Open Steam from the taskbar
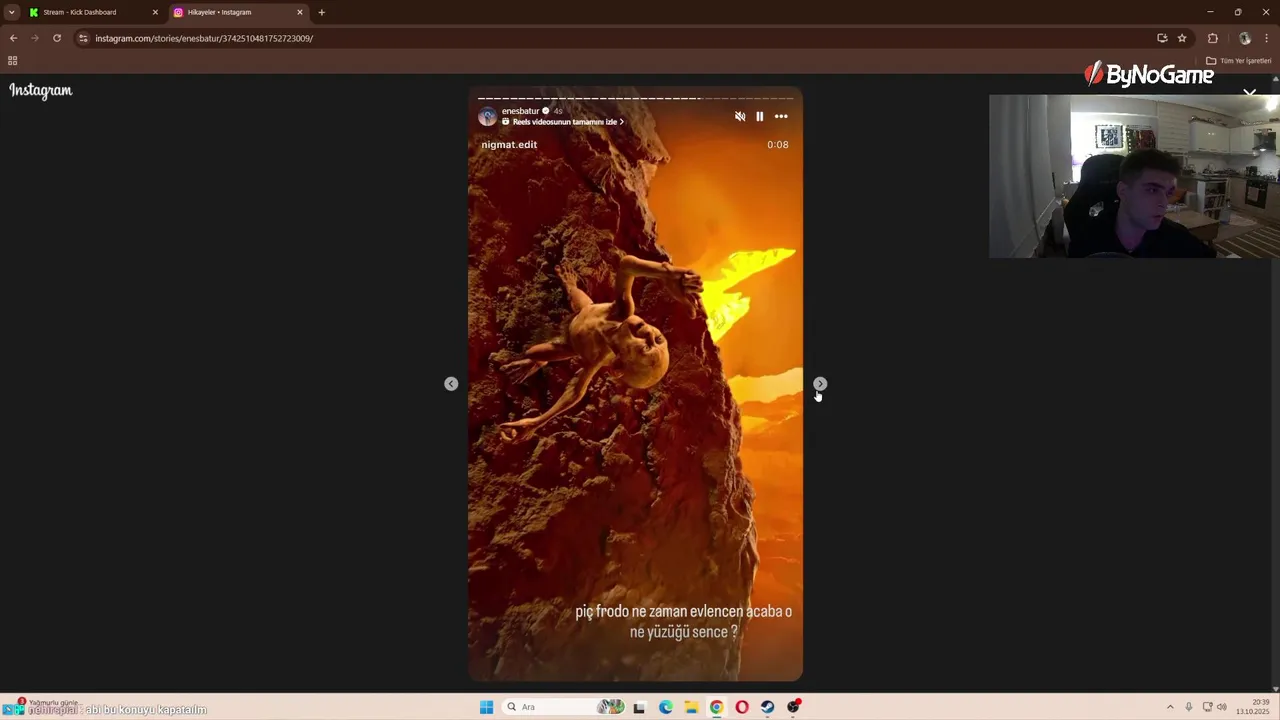 coord(767,707)
